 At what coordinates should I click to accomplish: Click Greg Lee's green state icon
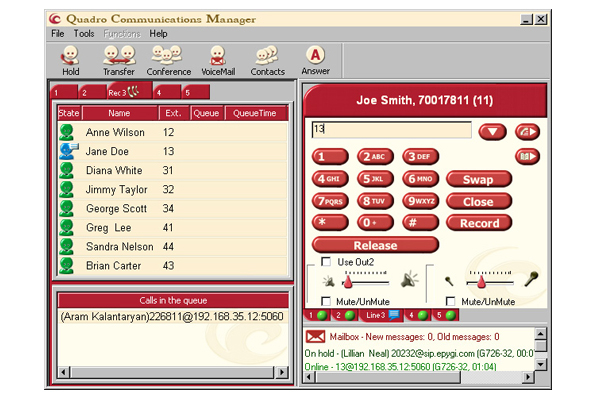coord(67,227)
